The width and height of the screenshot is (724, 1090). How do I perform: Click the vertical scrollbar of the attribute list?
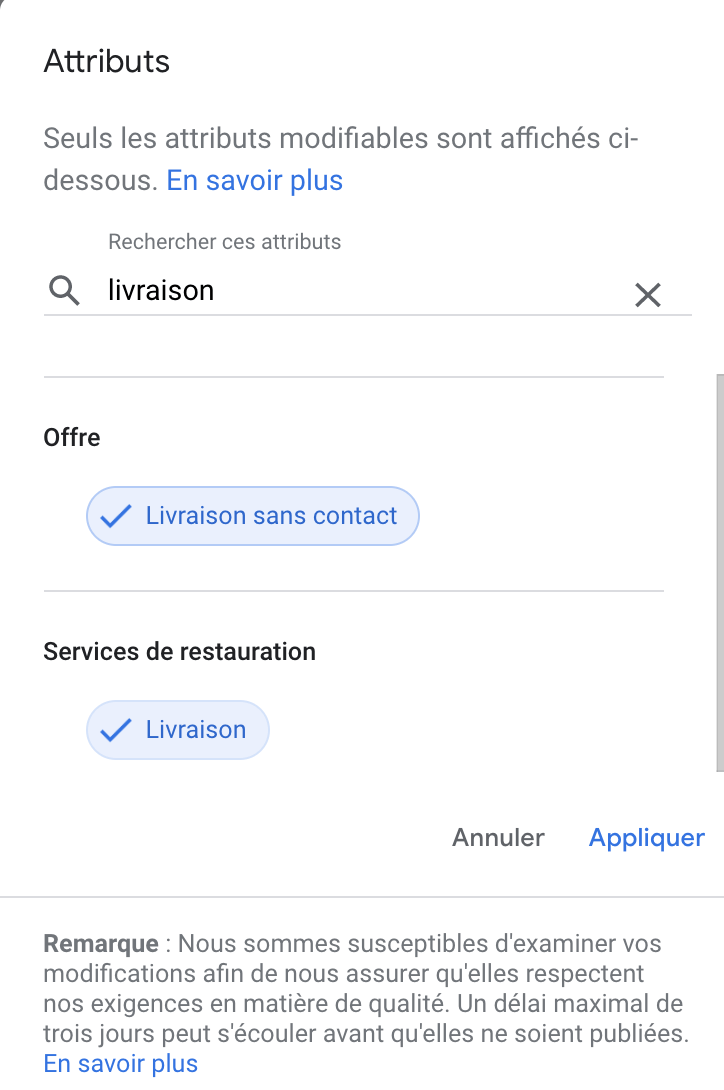point(720,573)
